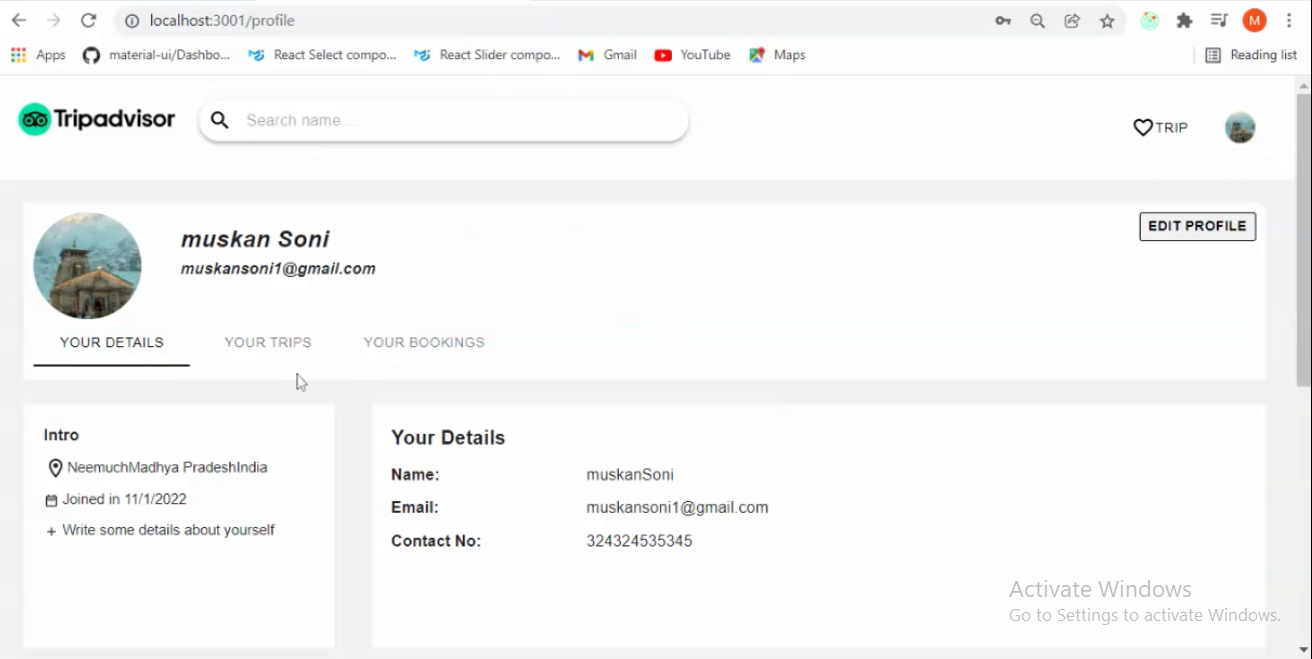Click the magnifier icon in the search bar
Viewport: 1312px width, 659px height.
220,120
